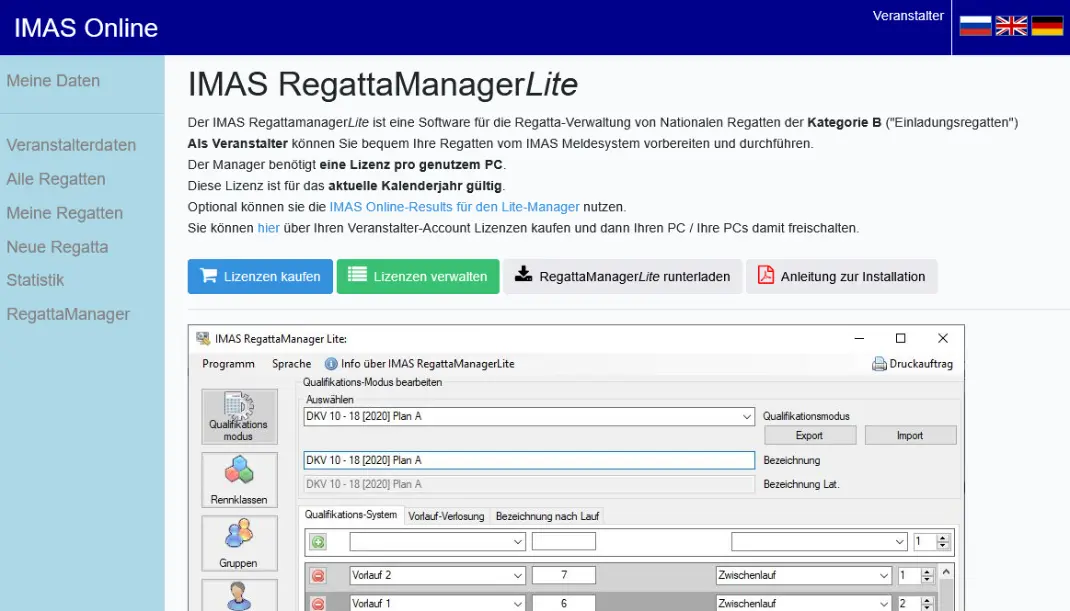The width and height of the screenshot is (1070, 611).
Task: Click the Export button
Action: pyautogui.click(x=809, y=436)
